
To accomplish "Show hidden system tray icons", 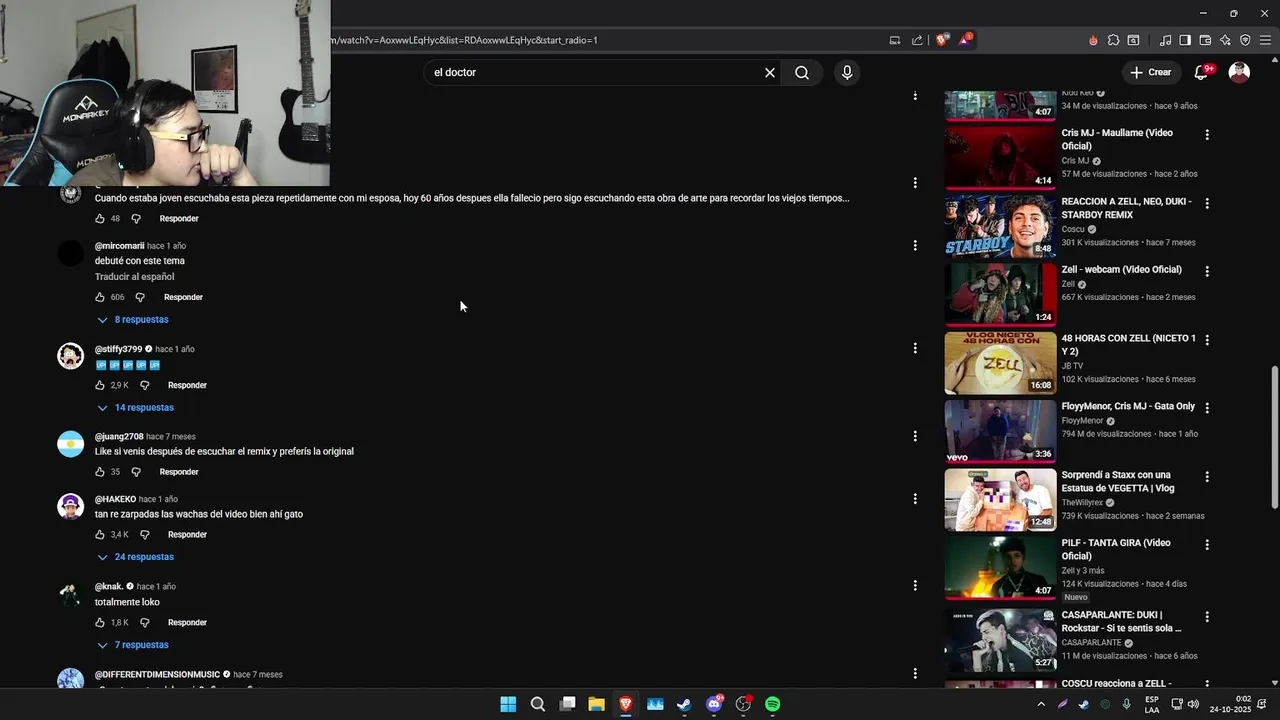I will click(1041, 704).
